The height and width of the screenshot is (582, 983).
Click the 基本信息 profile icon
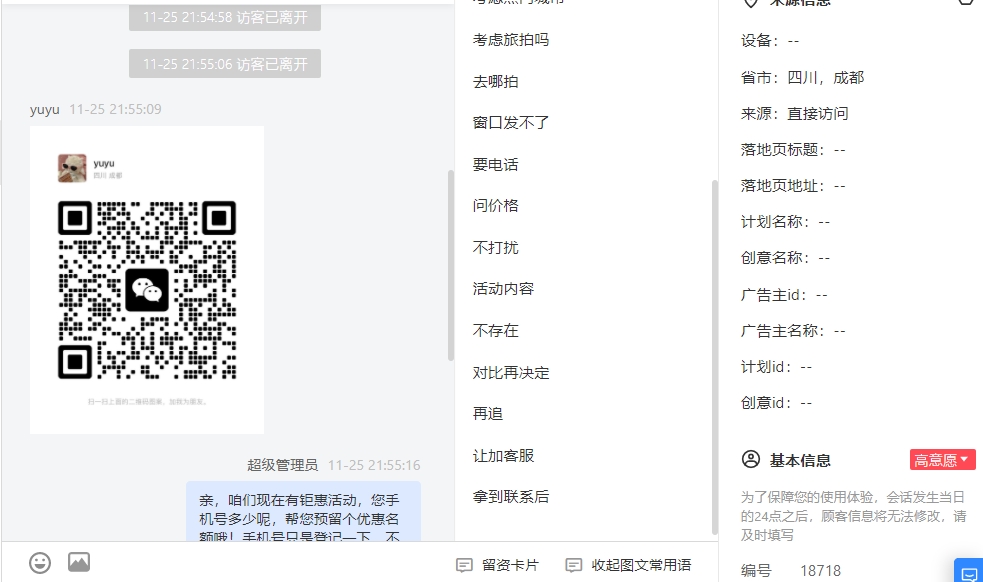(750, 460)
